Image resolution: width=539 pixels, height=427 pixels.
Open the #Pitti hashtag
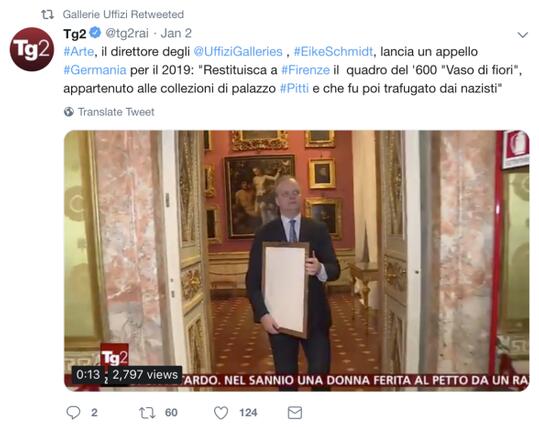[294, 88]
